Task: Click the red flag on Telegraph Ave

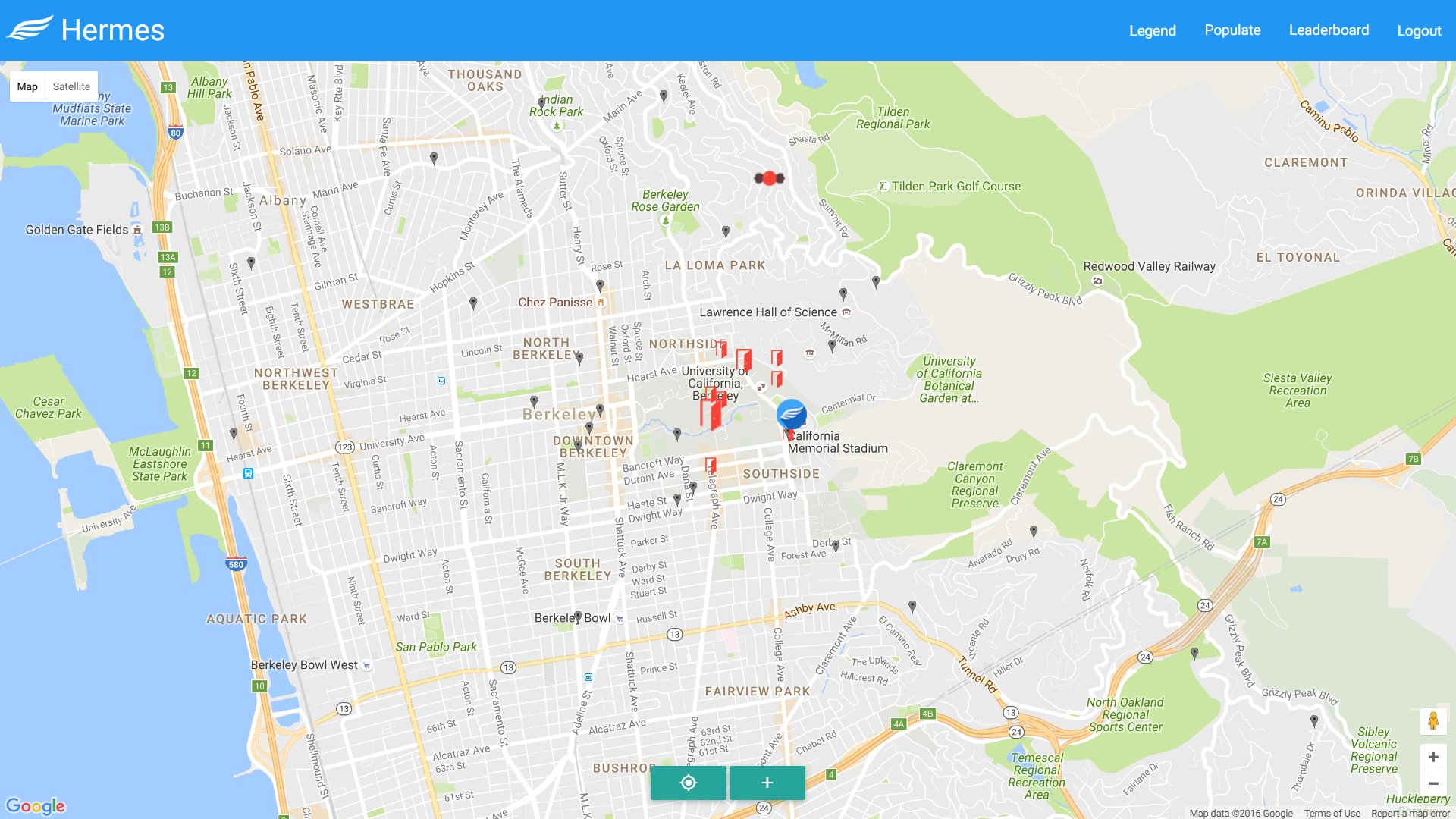Action: (711, 465)
